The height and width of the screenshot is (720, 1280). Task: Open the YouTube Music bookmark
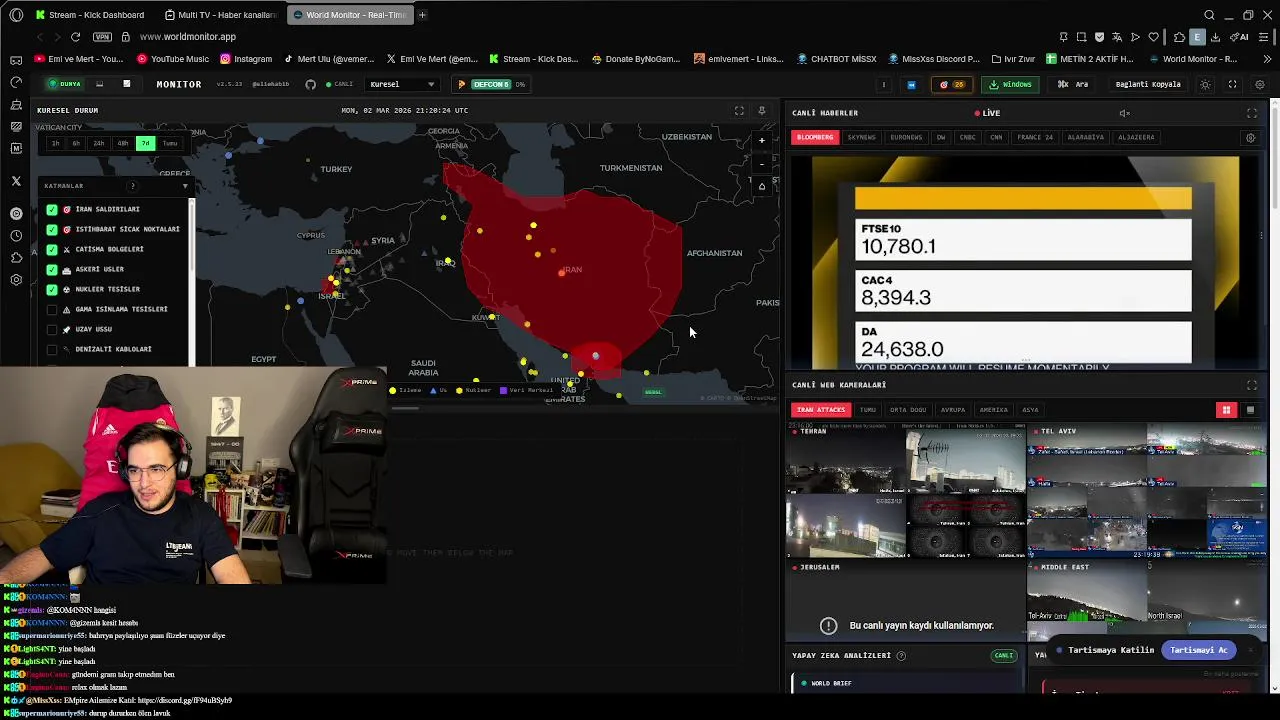173,59
